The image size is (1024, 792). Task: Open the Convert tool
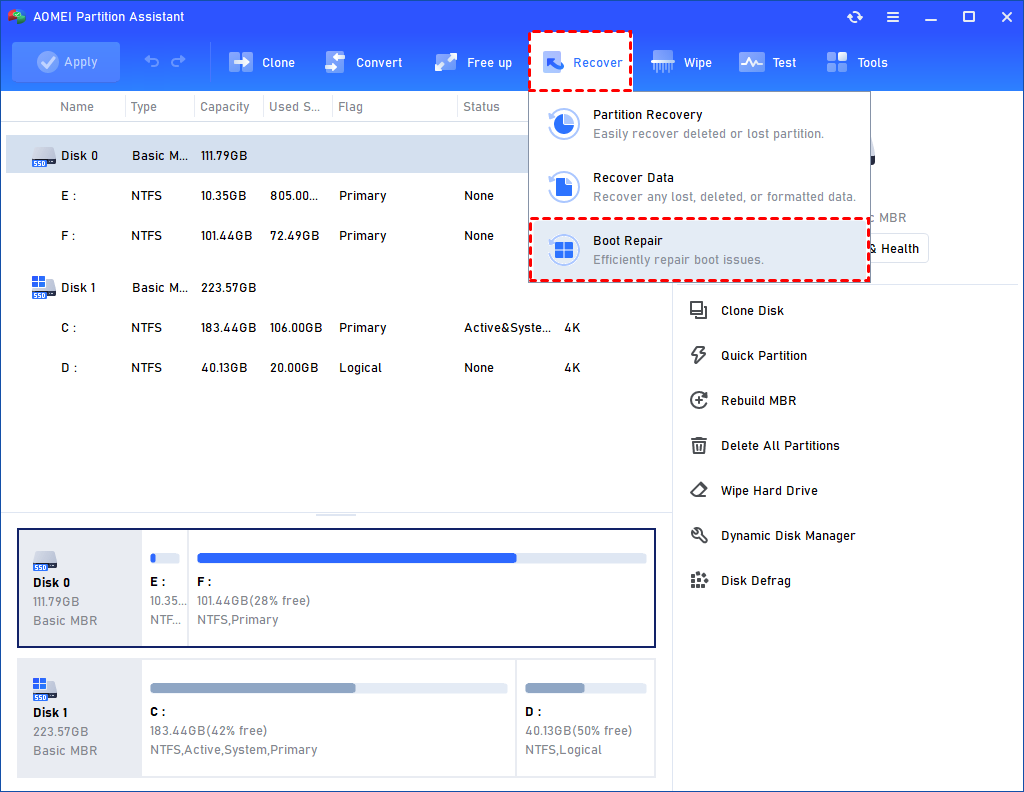click(x=363, y=62)
